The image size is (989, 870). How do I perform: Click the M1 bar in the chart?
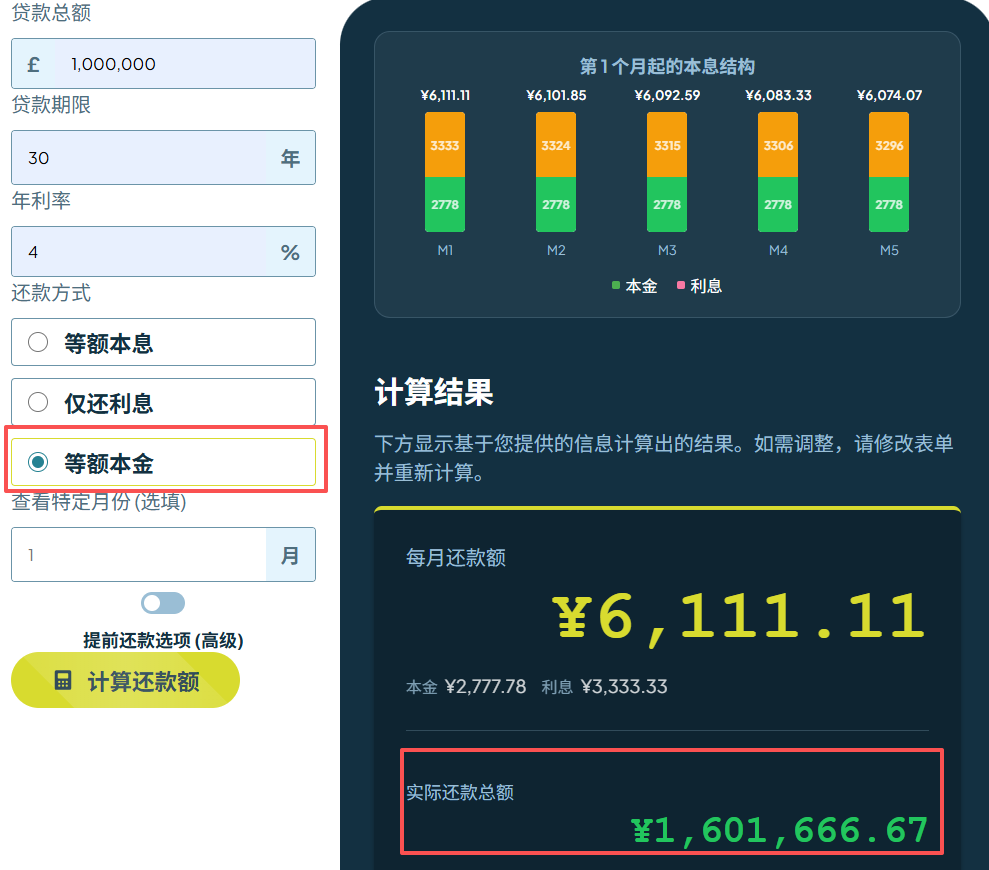click(x=444, y=170)
